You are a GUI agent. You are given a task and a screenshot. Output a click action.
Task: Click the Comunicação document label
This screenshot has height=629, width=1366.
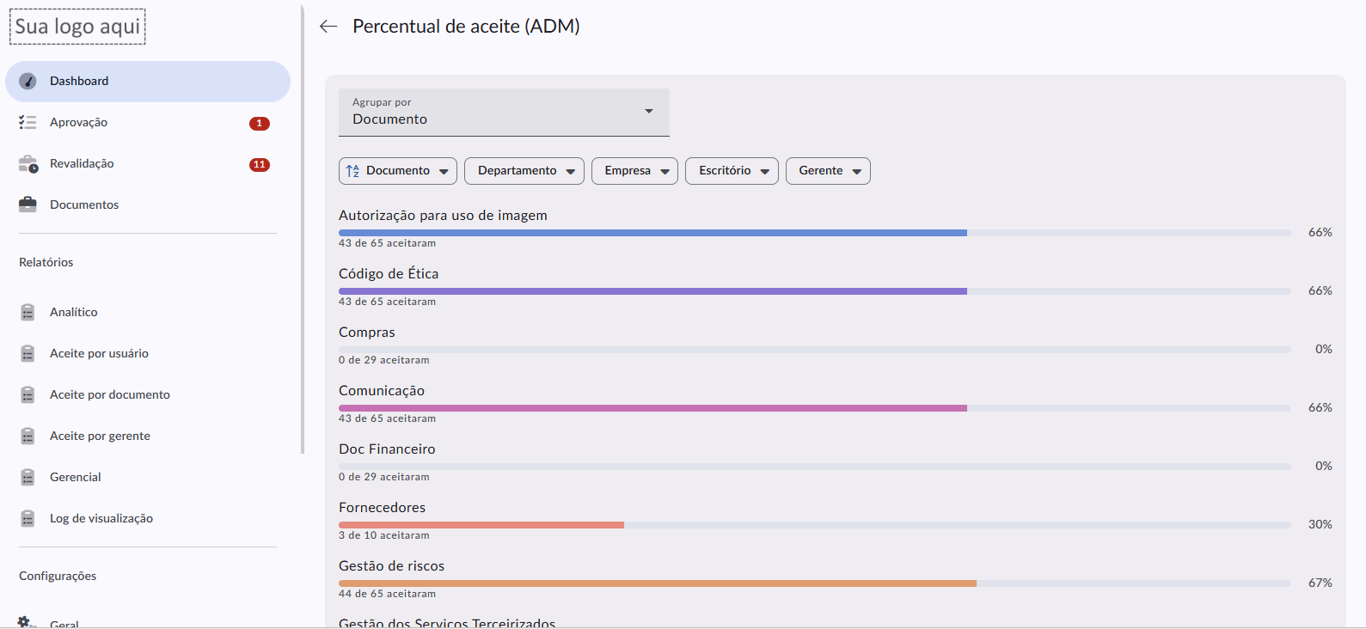382,391
